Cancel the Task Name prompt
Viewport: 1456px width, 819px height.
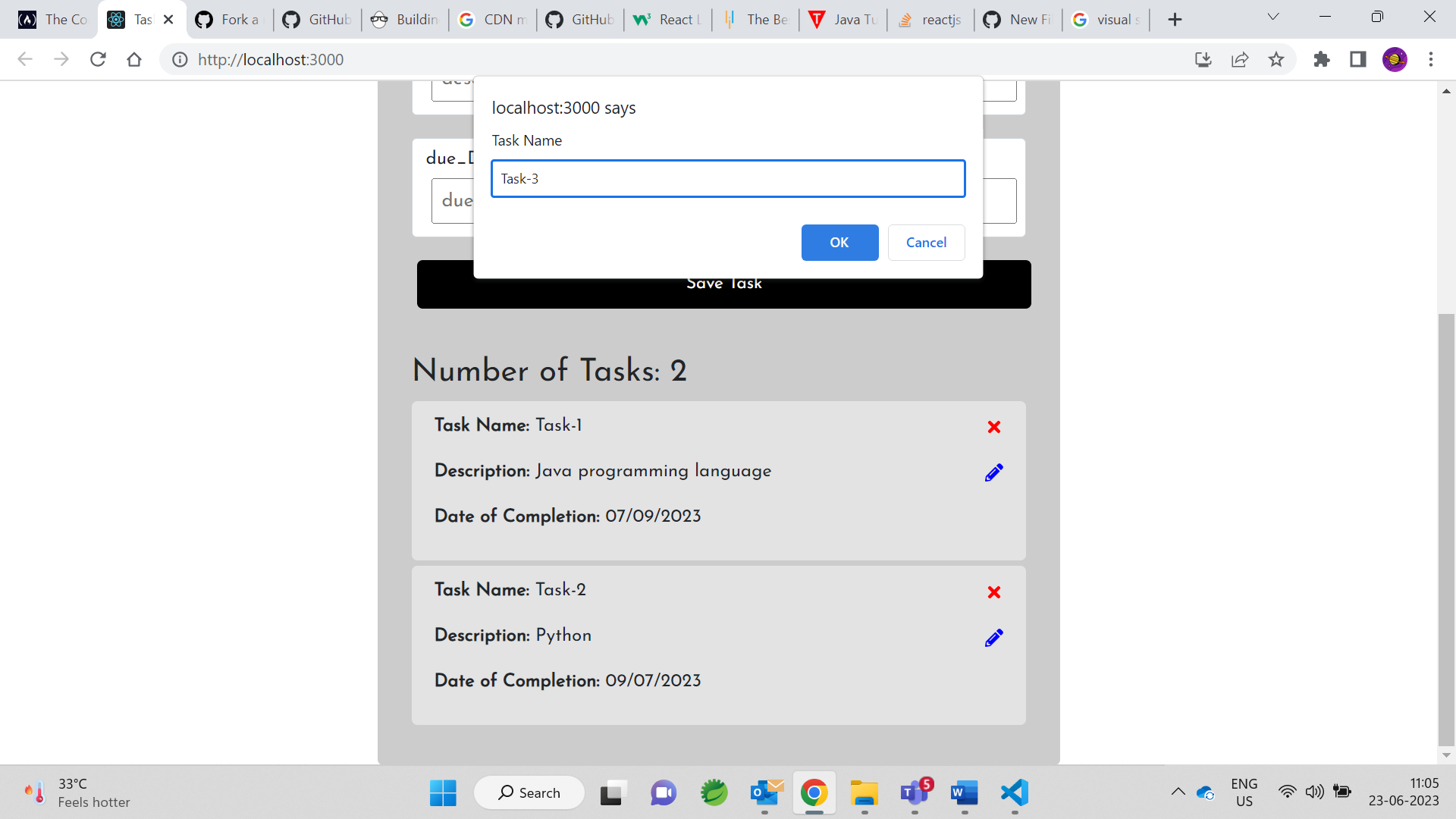click(x=926, y=243)
